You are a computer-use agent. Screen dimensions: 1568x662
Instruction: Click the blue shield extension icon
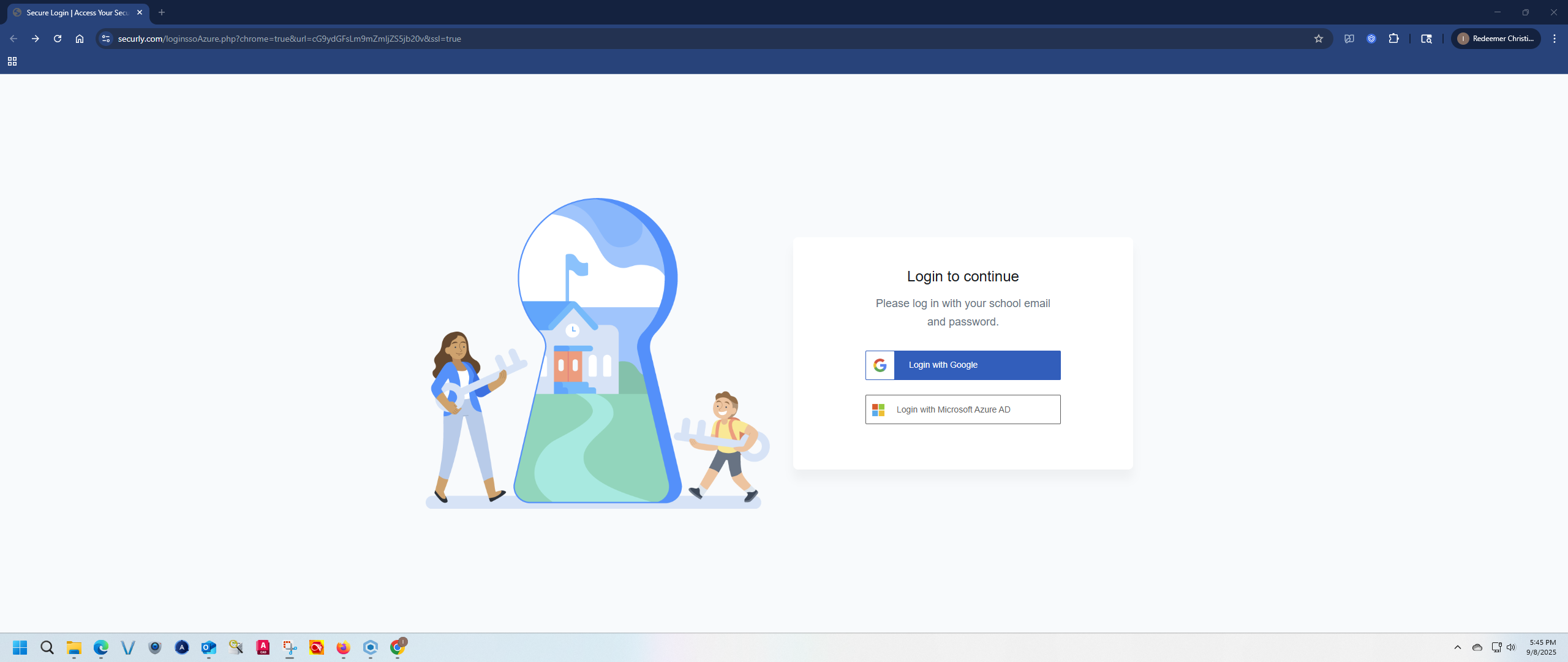(1371, 39)
